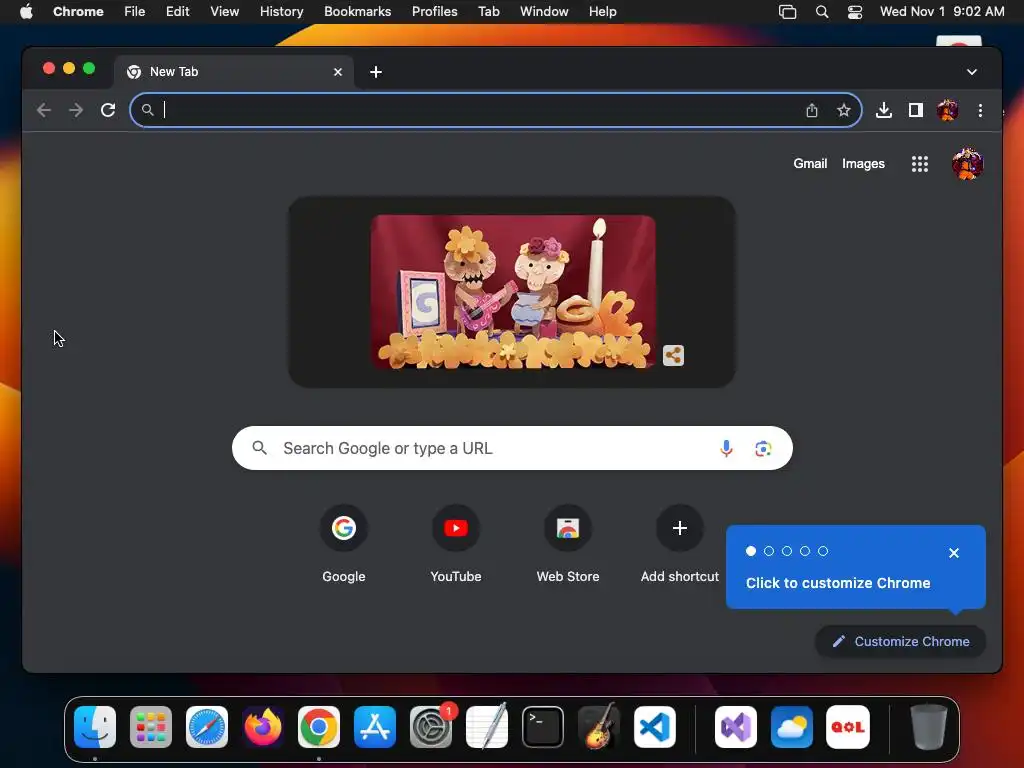Image resolution: width=1024 pixels, height=768 pixels.
Task: Open the YouTube shortcut tile
Action: tap(456, 543)
